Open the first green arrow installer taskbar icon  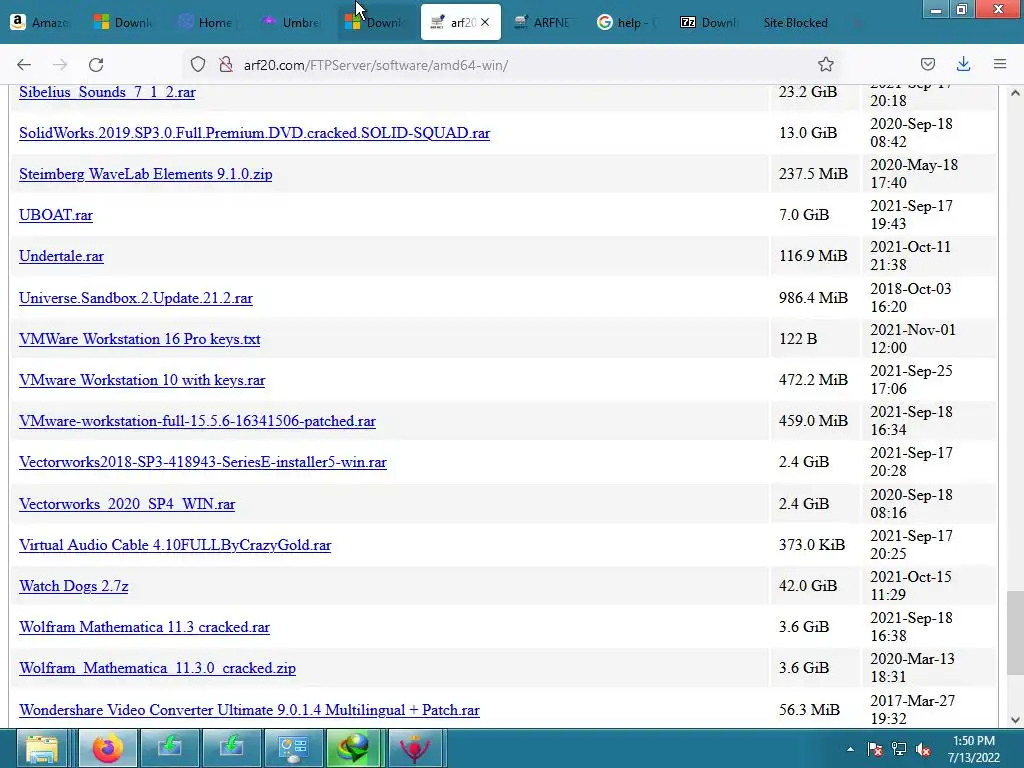point(169,748)
